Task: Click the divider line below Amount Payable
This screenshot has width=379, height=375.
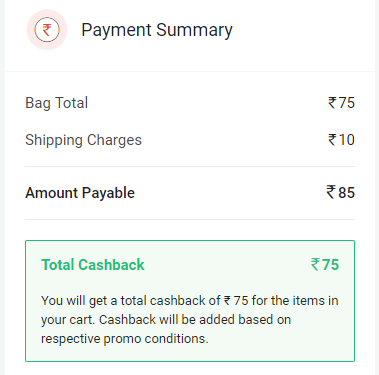Action: 190,219
